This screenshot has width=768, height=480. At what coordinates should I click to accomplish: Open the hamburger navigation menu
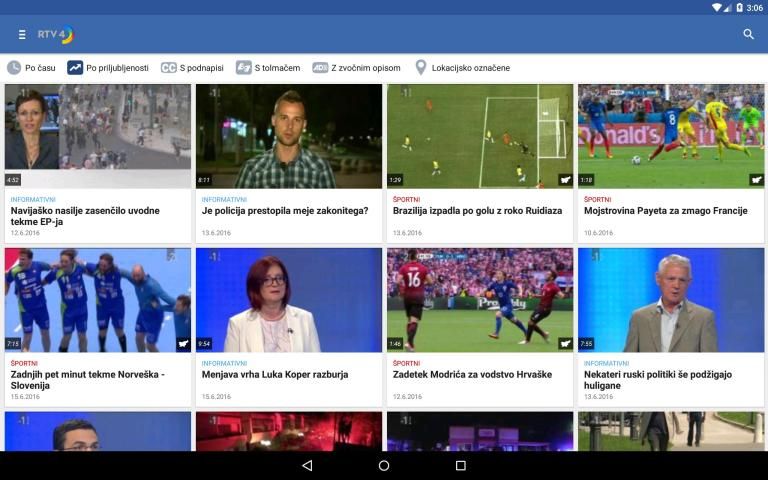[x=22, y=35]
